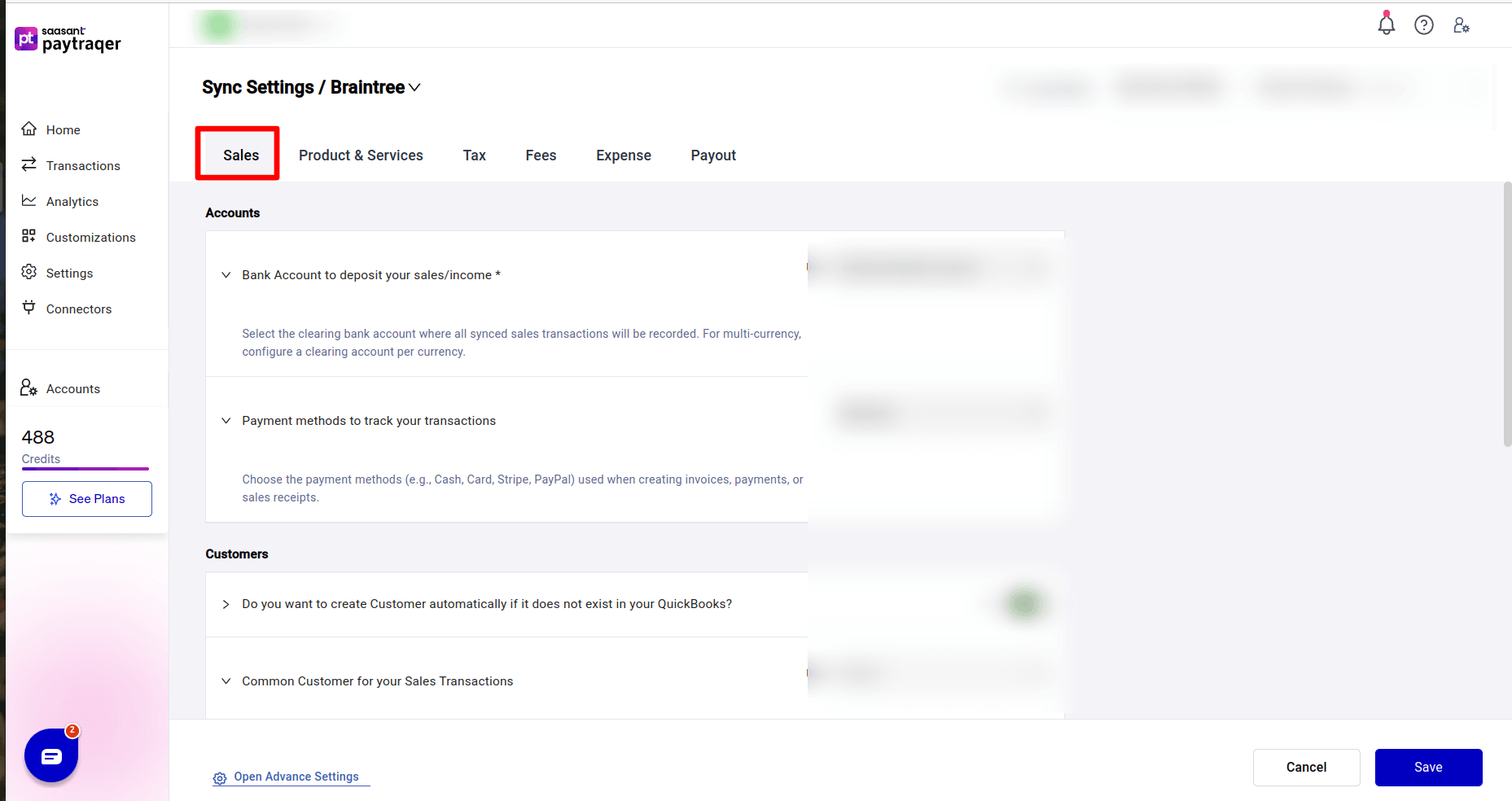Open the help icon
1512x801 pixels.
tap(1424, 24)
